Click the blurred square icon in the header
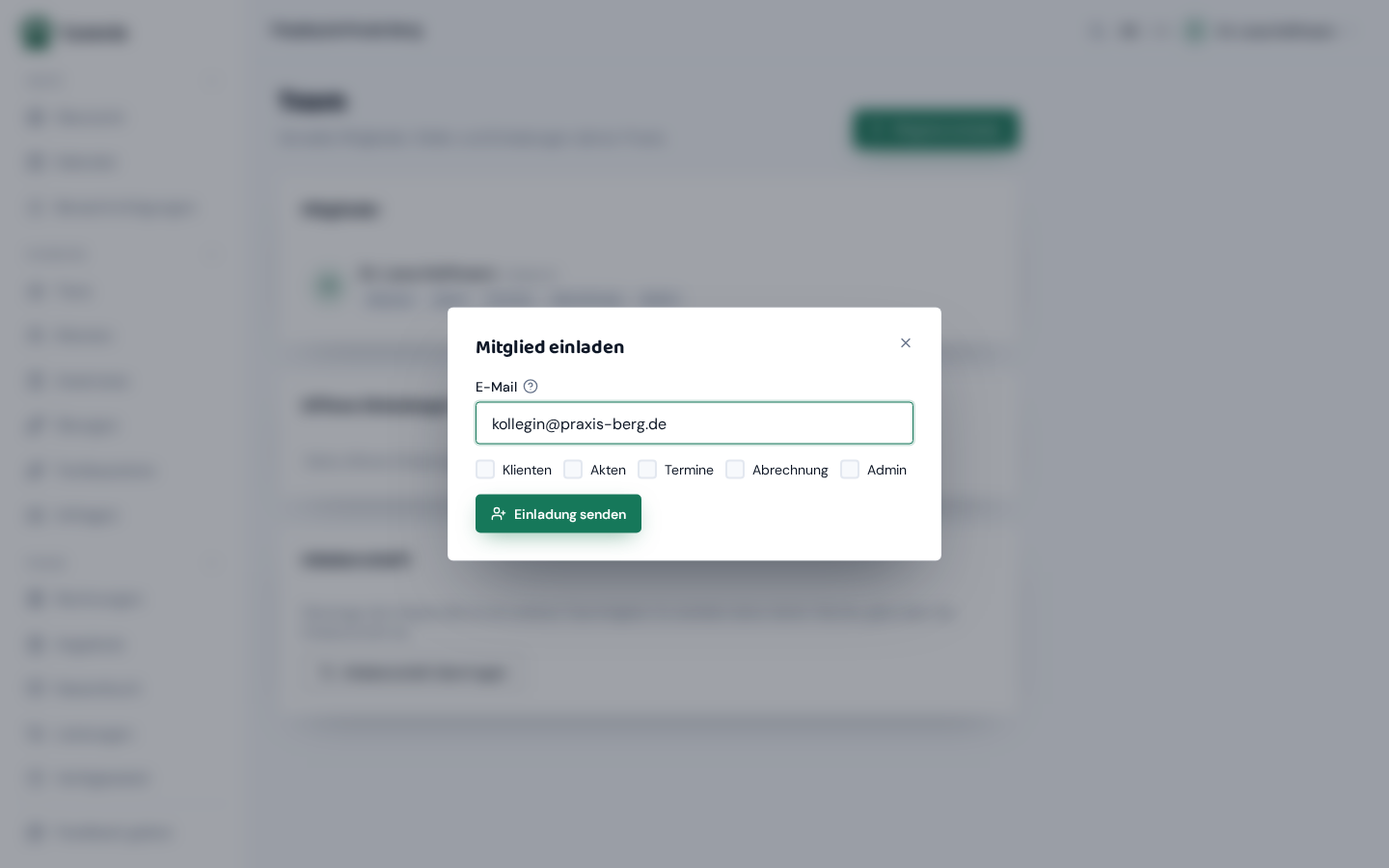The image size is (1389, 868). [x=1130, y=31]
